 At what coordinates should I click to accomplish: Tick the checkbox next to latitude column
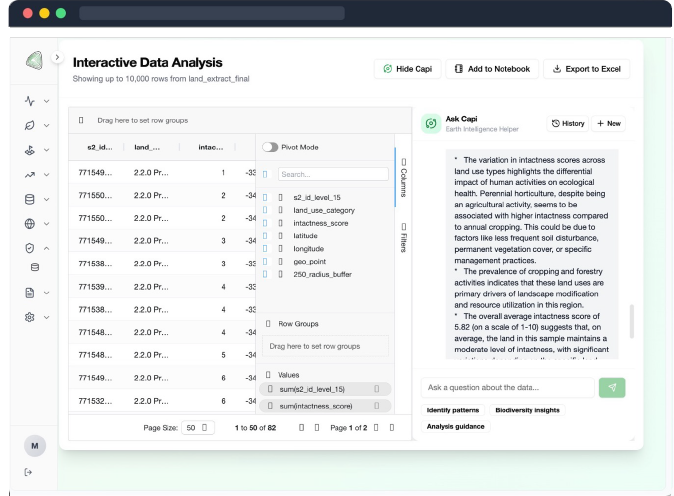point(266,236)
